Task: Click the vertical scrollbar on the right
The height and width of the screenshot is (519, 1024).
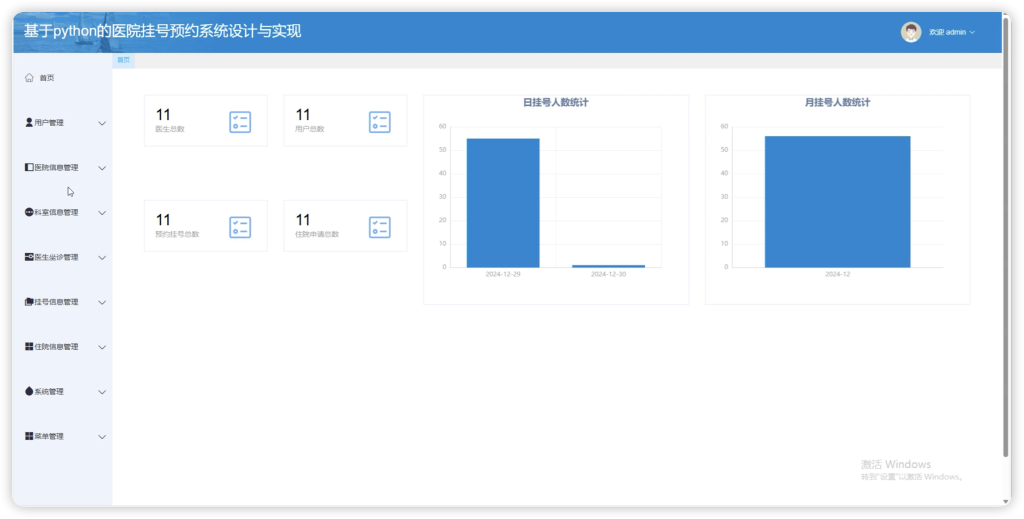Action: pos(1006,238)
